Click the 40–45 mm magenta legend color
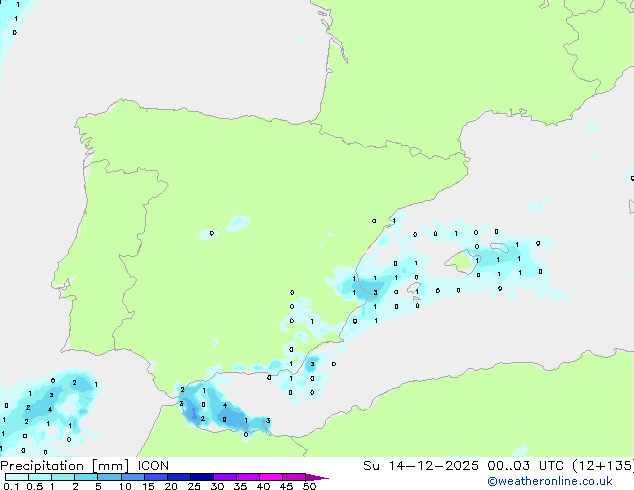The width and height of the screenshot is (634, 490). [x=271, y=477]
